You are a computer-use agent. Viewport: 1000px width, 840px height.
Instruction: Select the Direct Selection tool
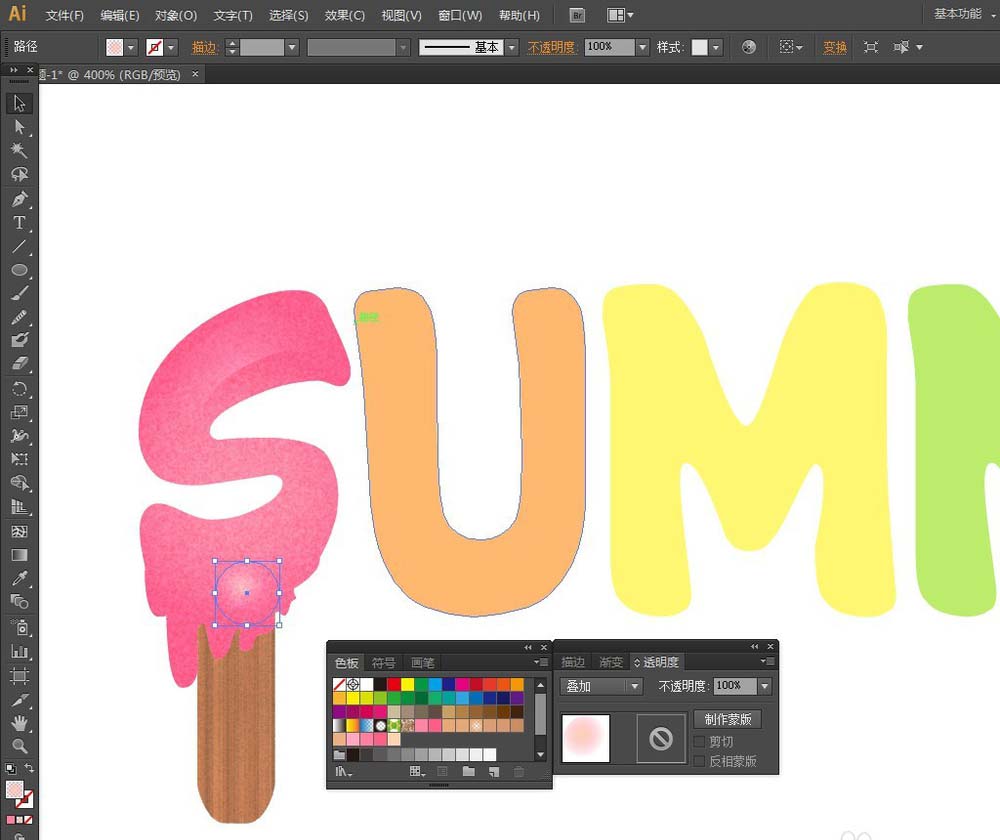coord(19,127)
